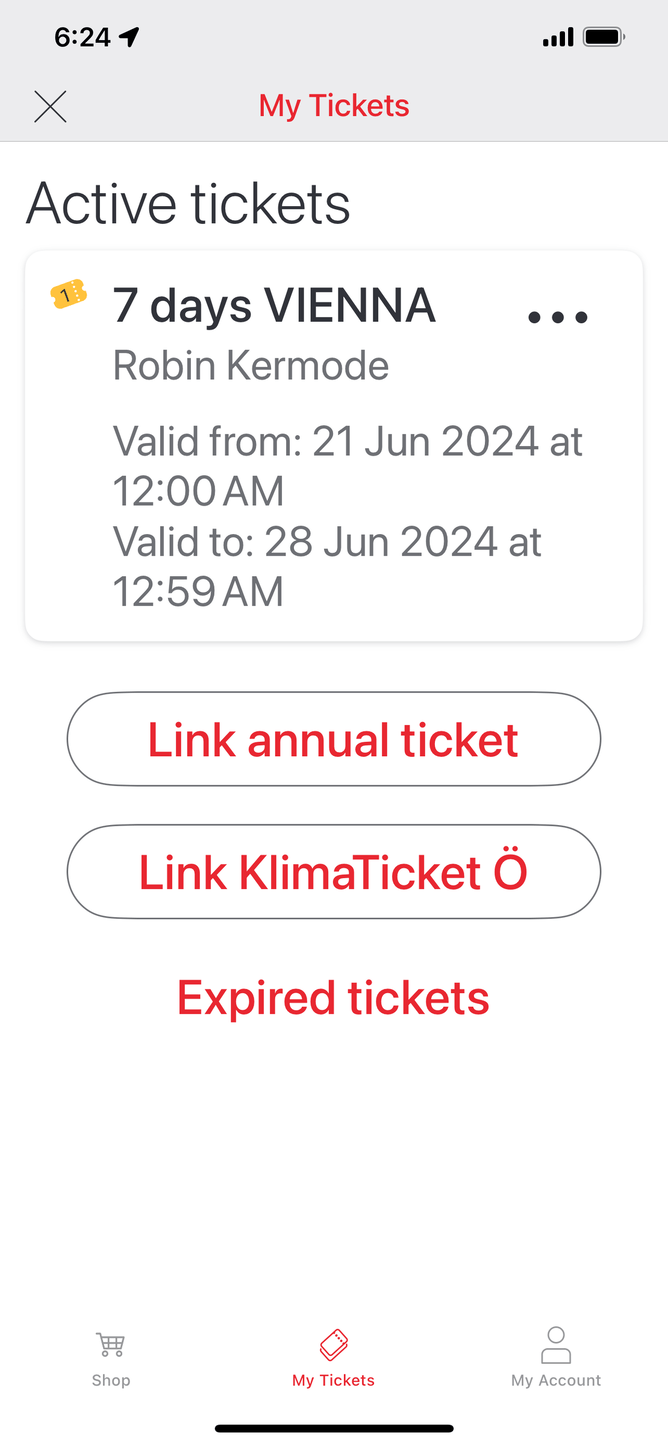The image size is (668, 1445).
Task: Close the My Tickets screen with X
Action: [50, 106]
